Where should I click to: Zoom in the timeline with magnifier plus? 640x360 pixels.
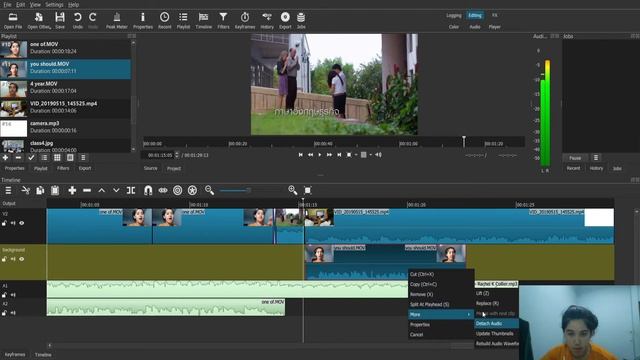pyautogui.click(x=293, y=190)
